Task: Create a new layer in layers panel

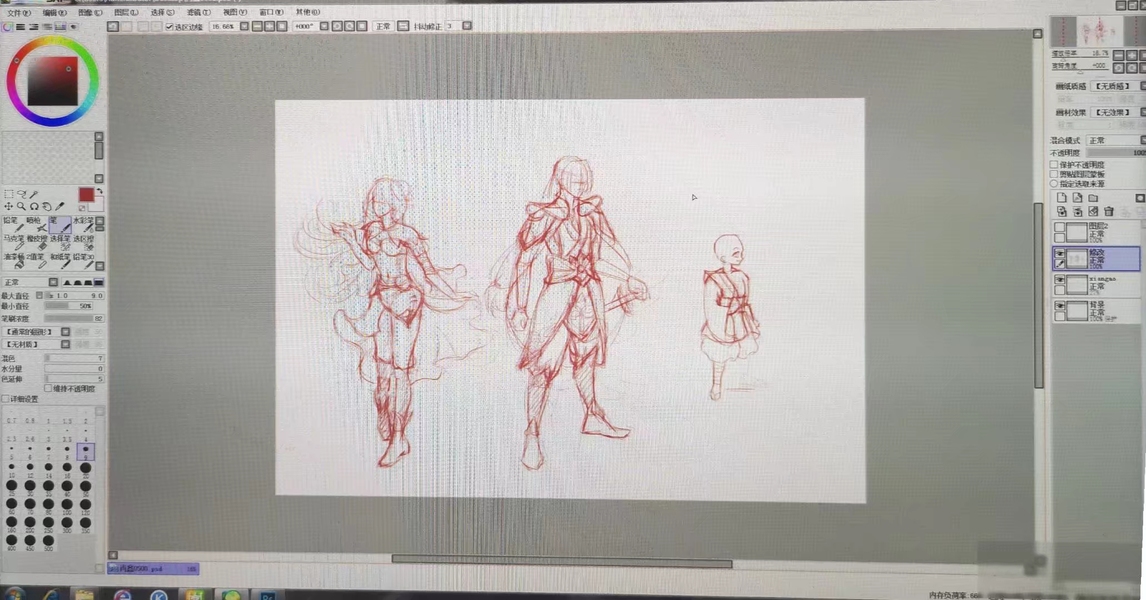Action: pos(1062,198)
